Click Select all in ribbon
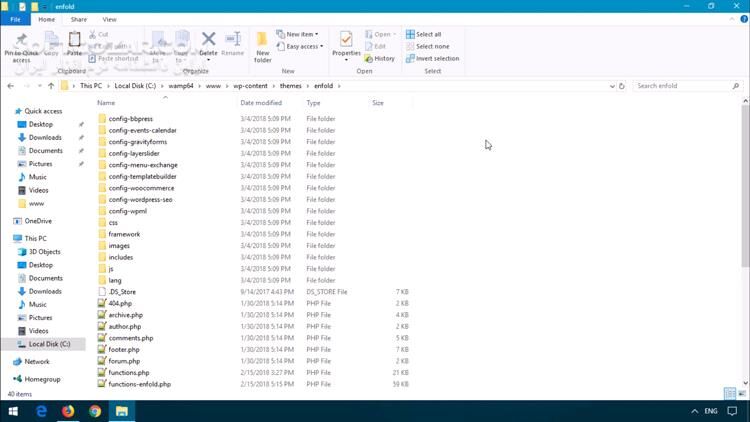This screenshot has width=750, height=422. 427,34
